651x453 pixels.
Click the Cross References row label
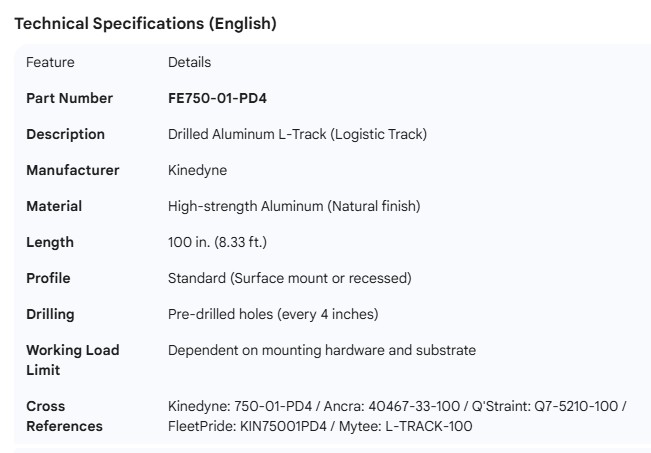(x=64, y=416)
